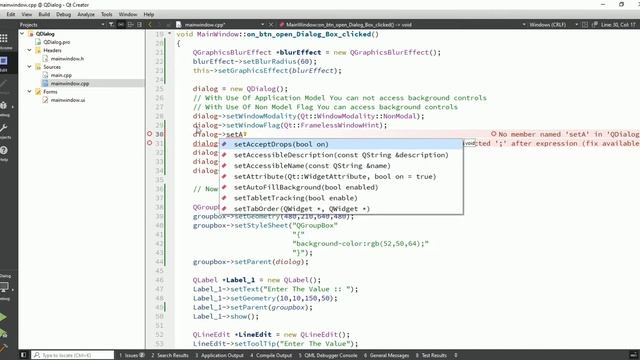Go back in editor navigation history

150,24
